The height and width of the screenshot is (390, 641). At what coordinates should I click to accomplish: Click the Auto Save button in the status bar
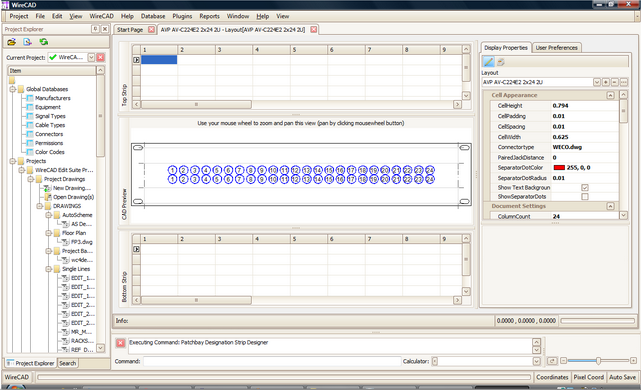point(622,377)
